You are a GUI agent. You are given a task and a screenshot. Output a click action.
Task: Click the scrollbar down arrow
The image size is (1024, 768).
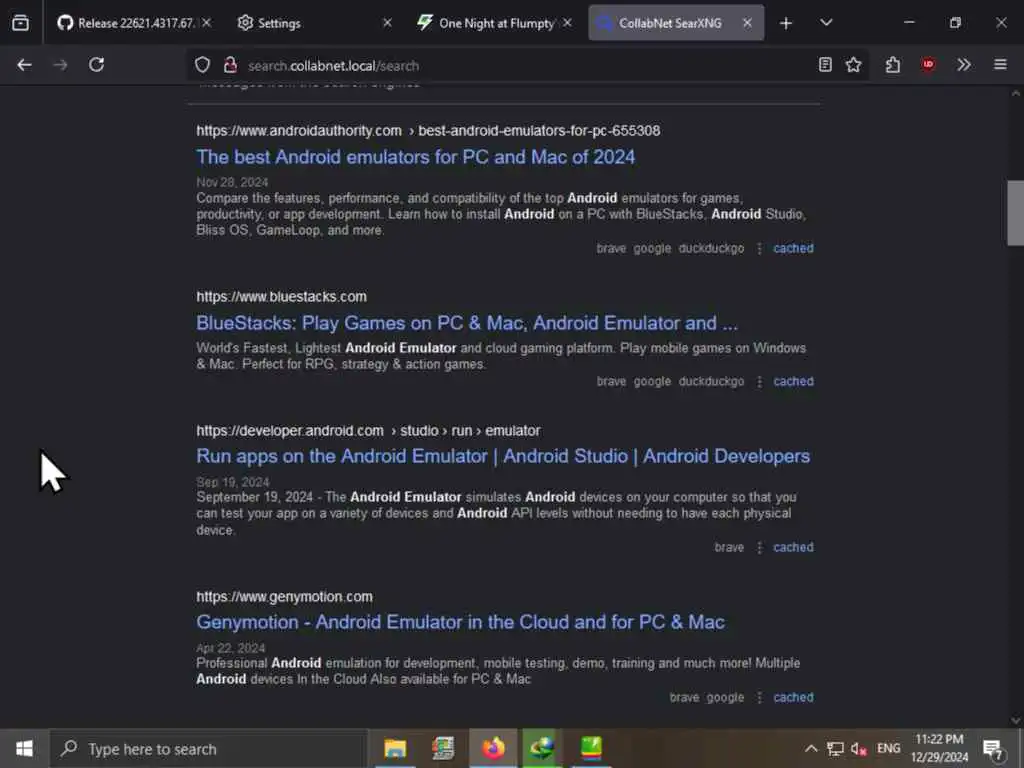click(x=1015, y=720)
